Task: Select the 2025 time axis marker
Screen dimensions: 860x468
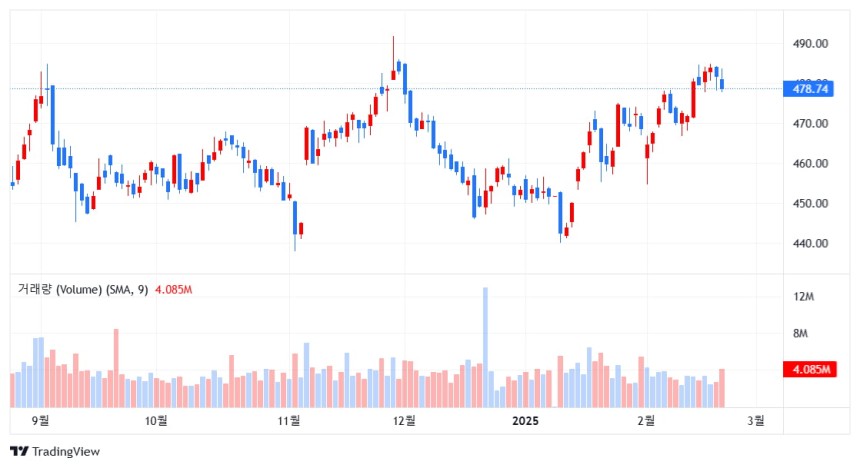Action: (x=525, y=421)
